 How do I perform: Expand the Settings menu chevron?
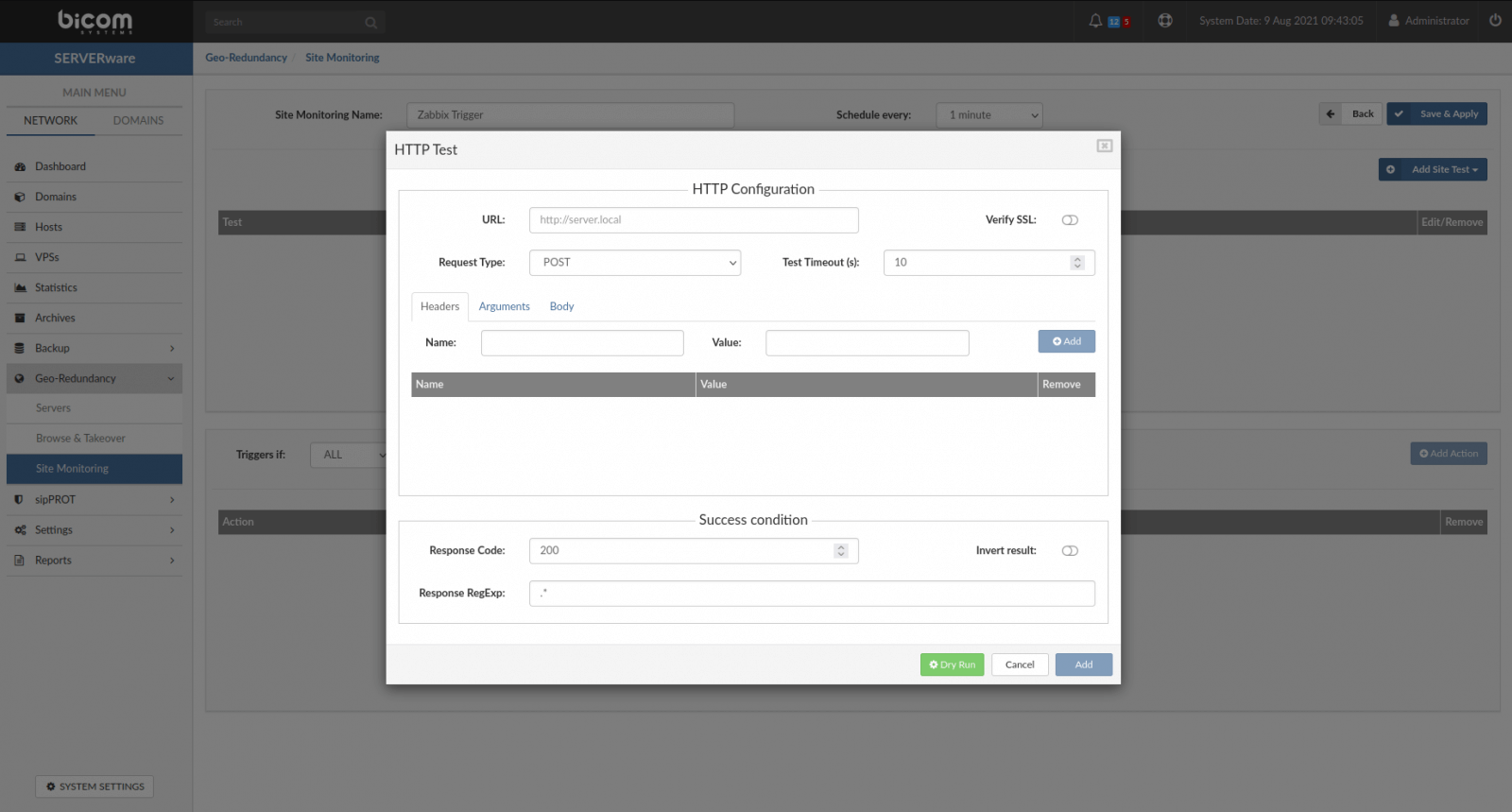coord(172,530)
